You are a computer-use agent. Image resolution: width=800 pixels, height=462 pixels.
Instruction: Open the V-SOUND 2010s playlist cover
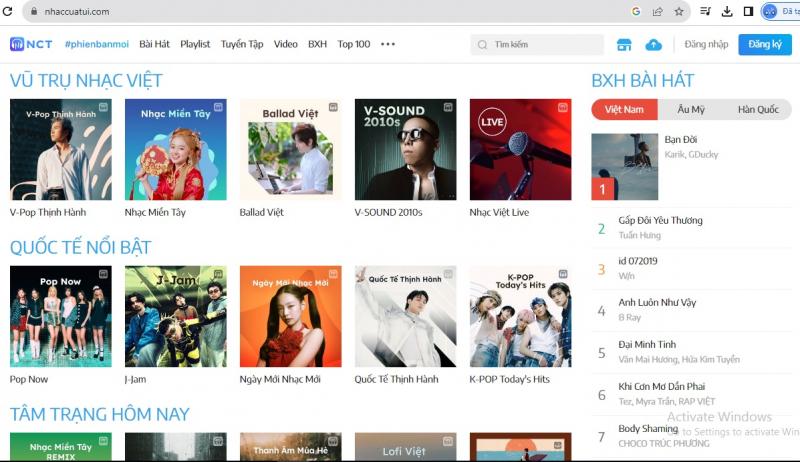[x=406, y=149]
